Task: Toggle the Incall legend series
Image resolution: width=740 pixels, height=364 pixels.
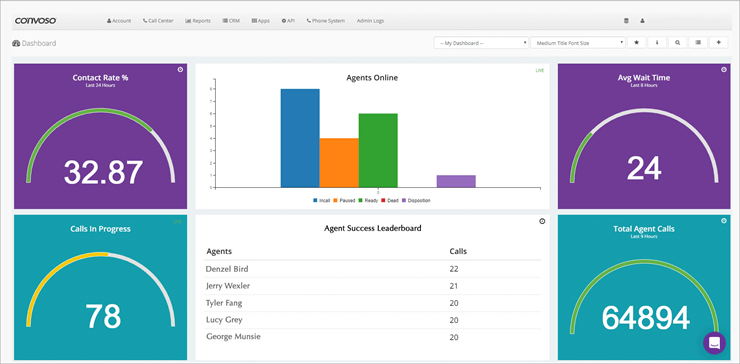Action: click(321, 201)
